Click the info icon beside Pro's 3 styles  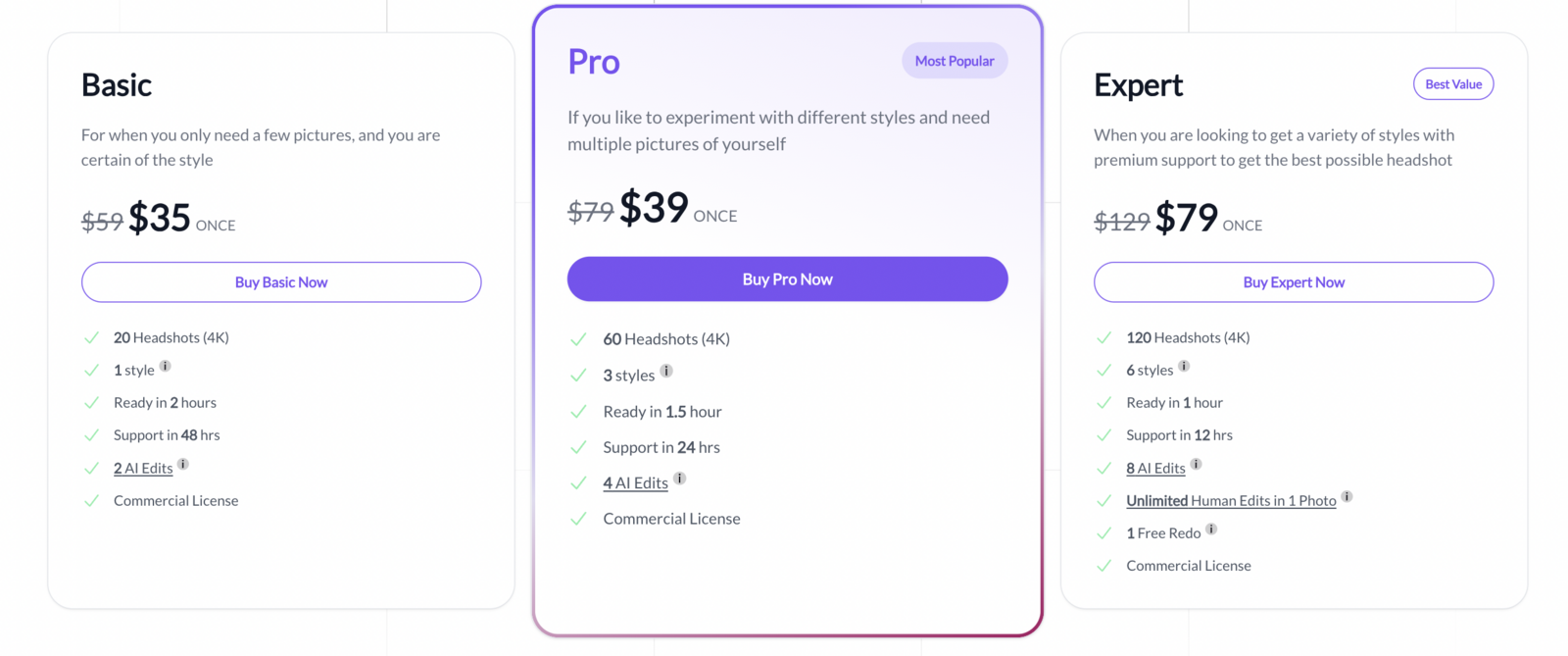click(667, 372)
